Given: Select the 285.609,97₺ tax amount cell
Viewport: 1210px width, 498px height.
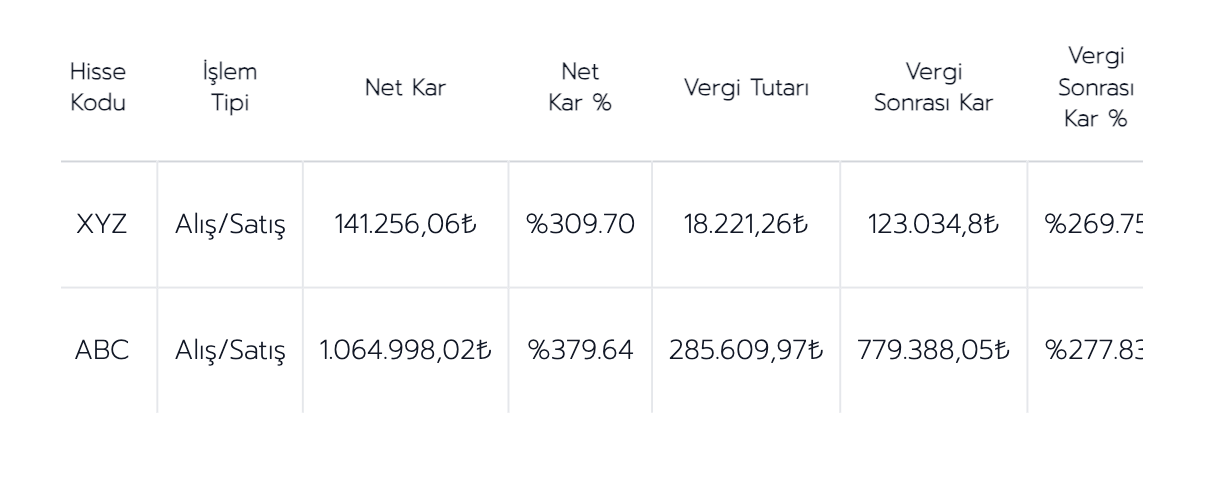Looking at the screenshot, I should [x=746, y=350].
